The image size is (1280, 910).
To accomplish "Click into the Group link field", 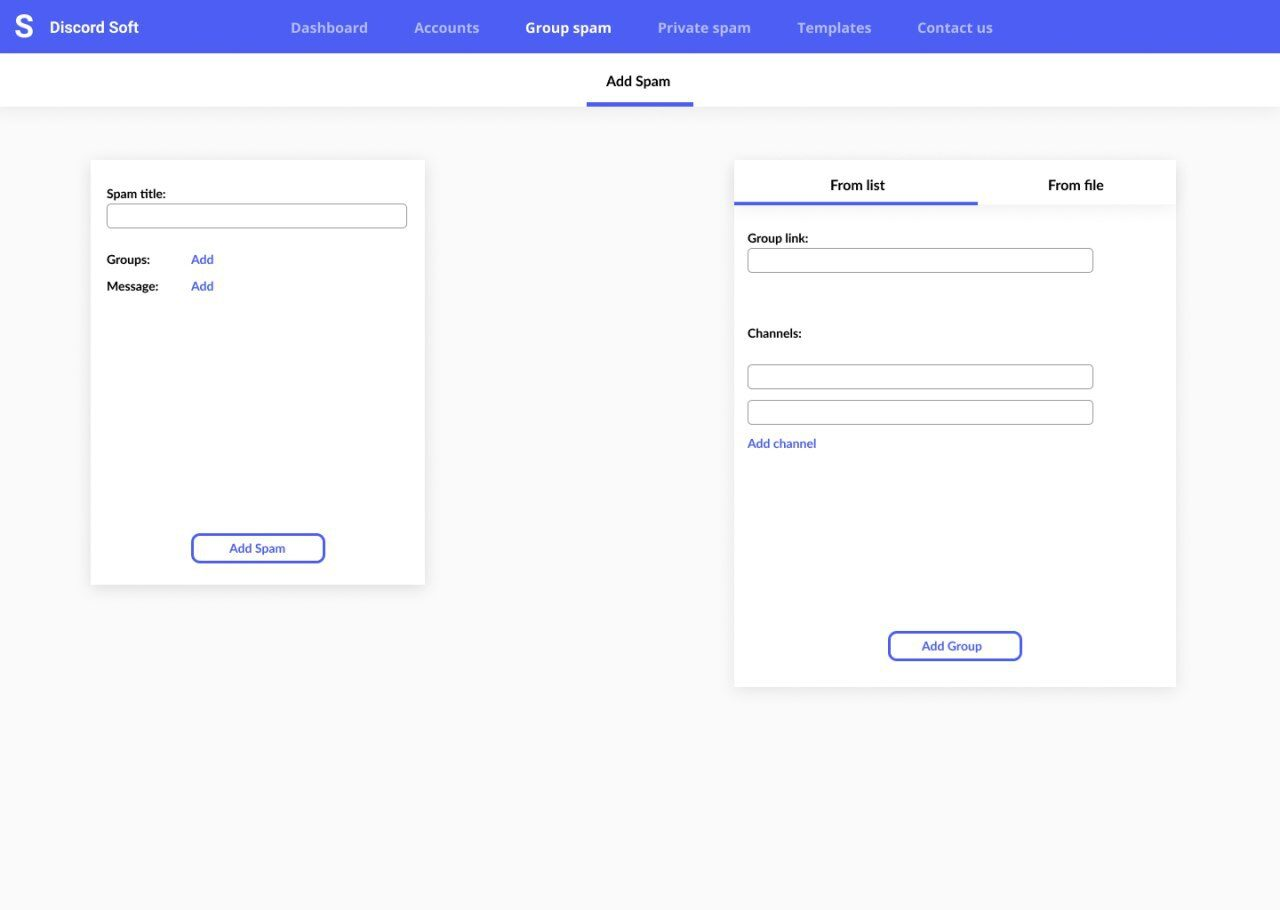I will click(920, 261).
